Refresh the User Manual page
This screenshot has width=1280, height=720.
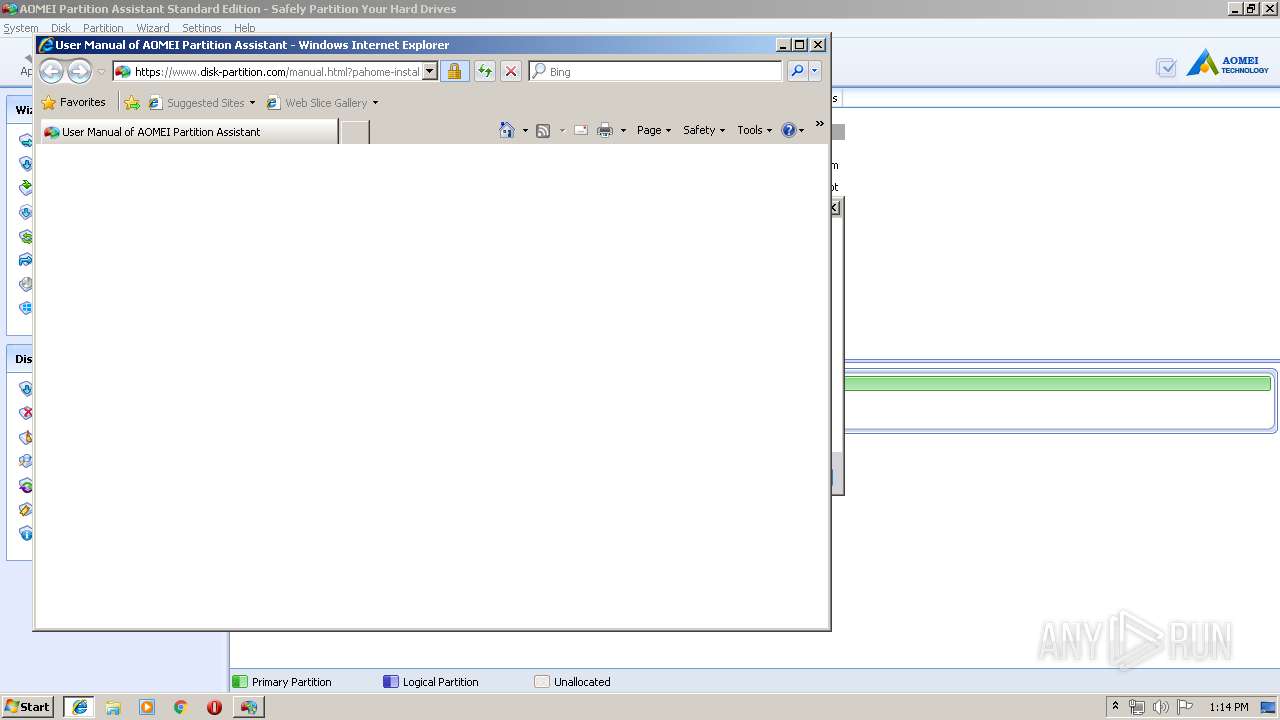click(x=485, y=72)
